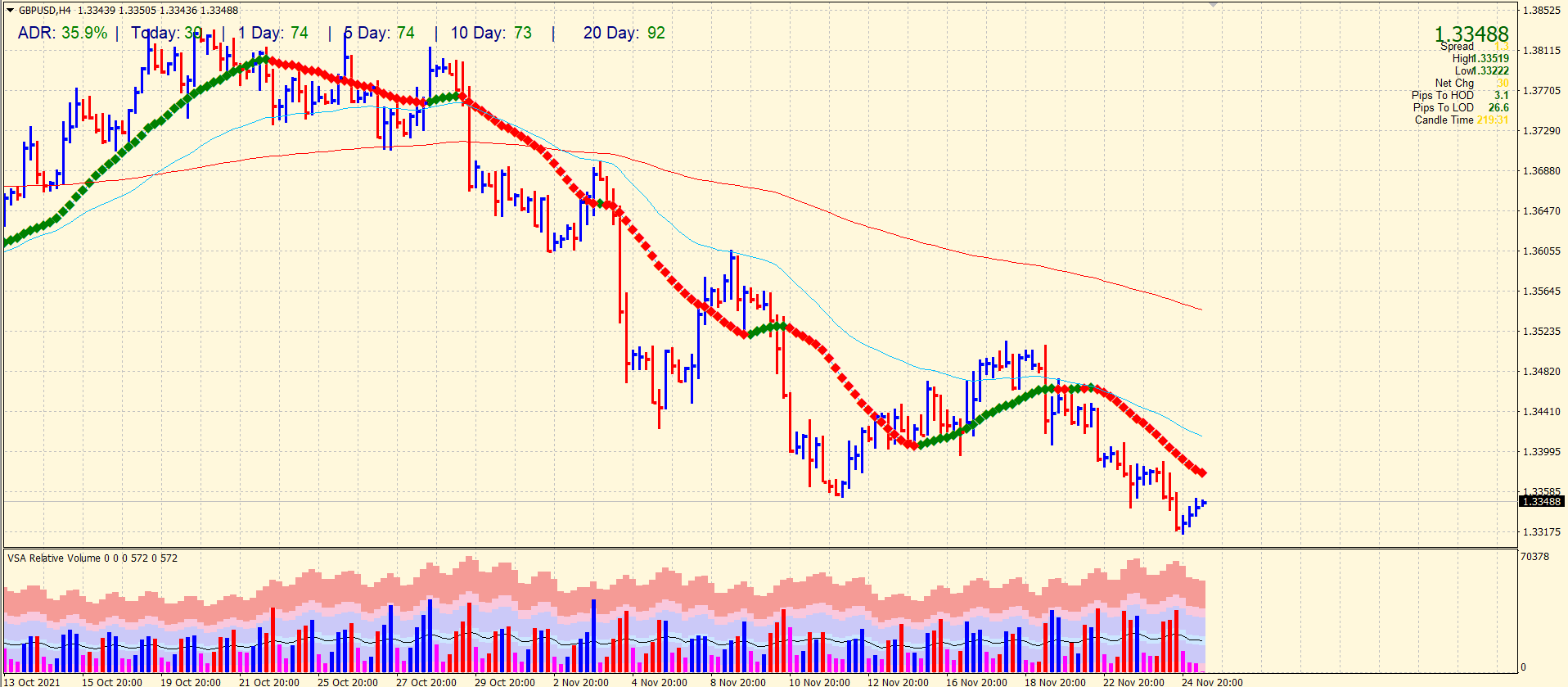The width and height of the screenshot is (1568, 687).
Task: Click the chart shift triangle marker at top
Action: click(x=1213, y=4)
